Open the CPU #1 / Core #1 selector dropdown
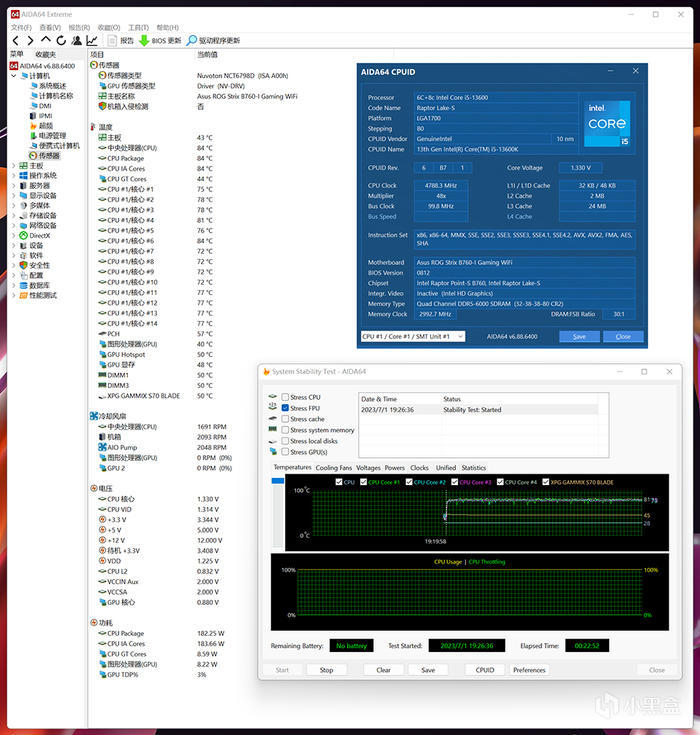Viewport: 700px width, 735px height. tap(413, 337)
